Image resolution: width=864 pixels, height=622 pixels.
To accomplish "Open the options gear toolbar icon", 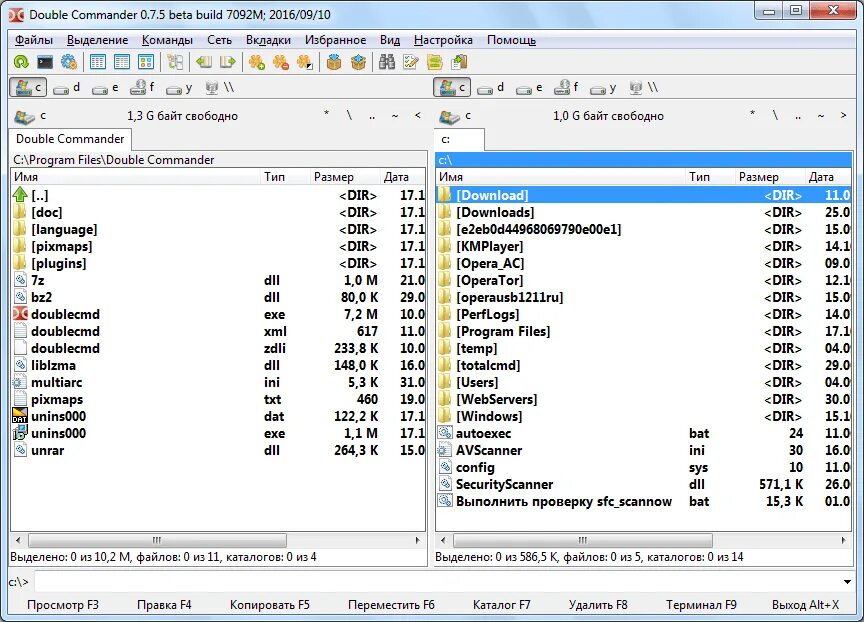I will tap(69, 62).
